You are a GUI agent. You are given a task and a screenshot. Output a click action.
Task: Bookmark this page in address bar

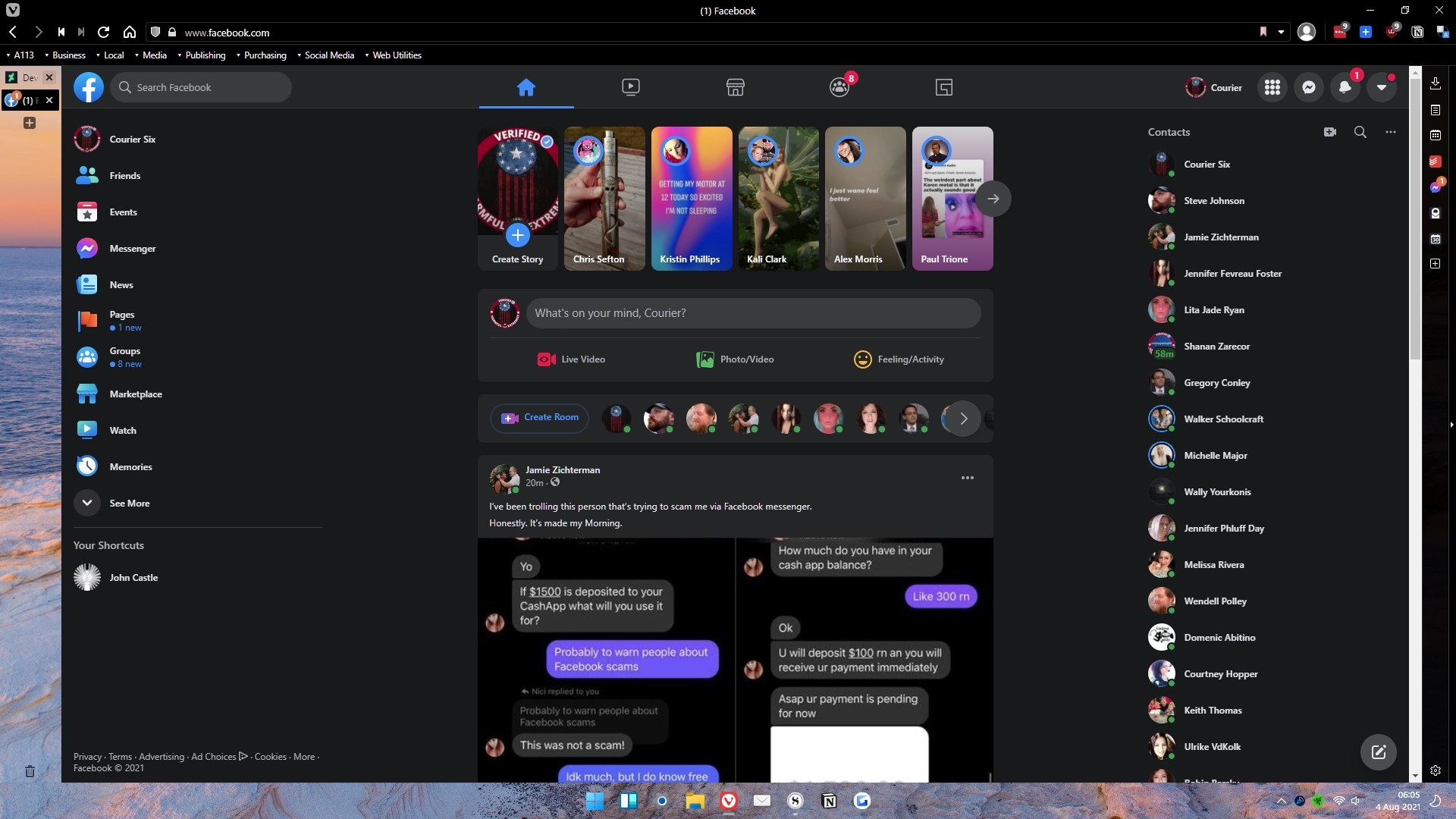tap(1263, 32)
